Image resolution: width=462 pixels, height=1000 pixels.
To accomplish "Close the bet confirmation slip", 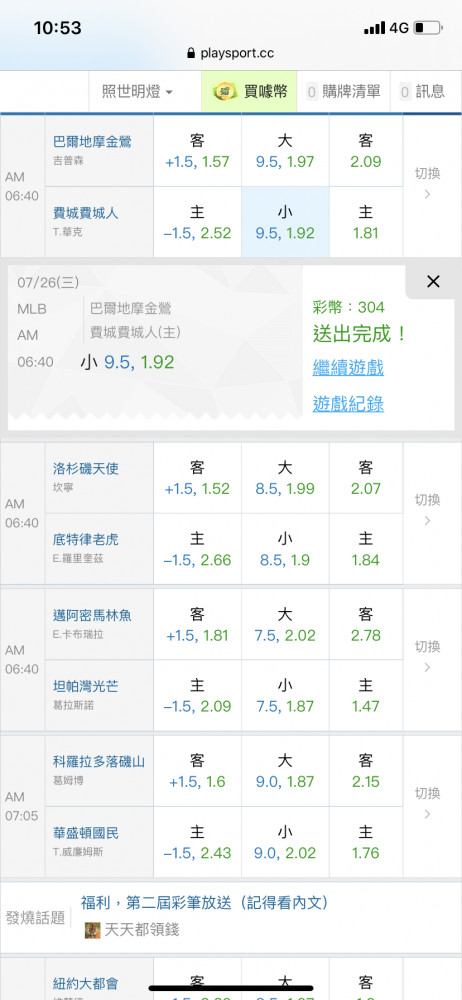I will 433,281.
